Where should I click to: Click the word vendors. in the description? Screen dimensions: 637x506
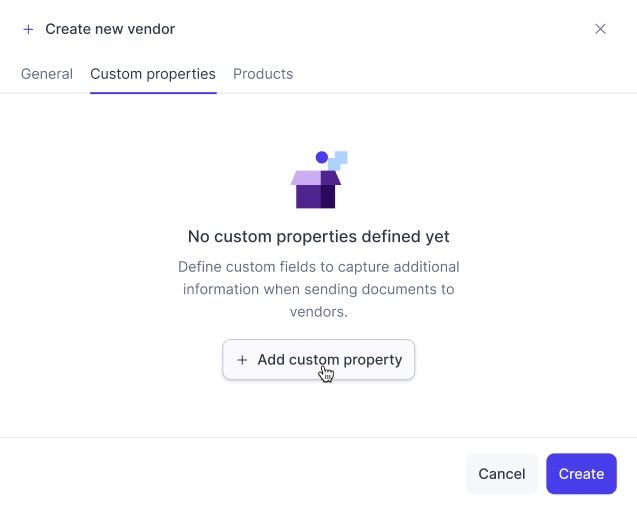[x=318, y=312]
